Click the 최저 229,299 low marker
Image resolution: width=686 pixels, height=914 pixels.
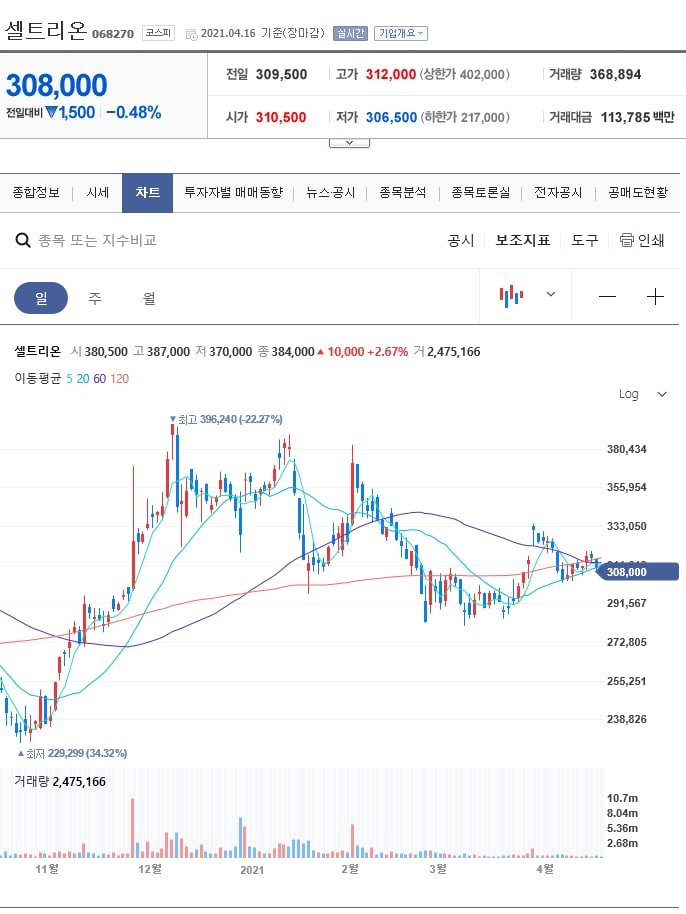tap(72, 753)
